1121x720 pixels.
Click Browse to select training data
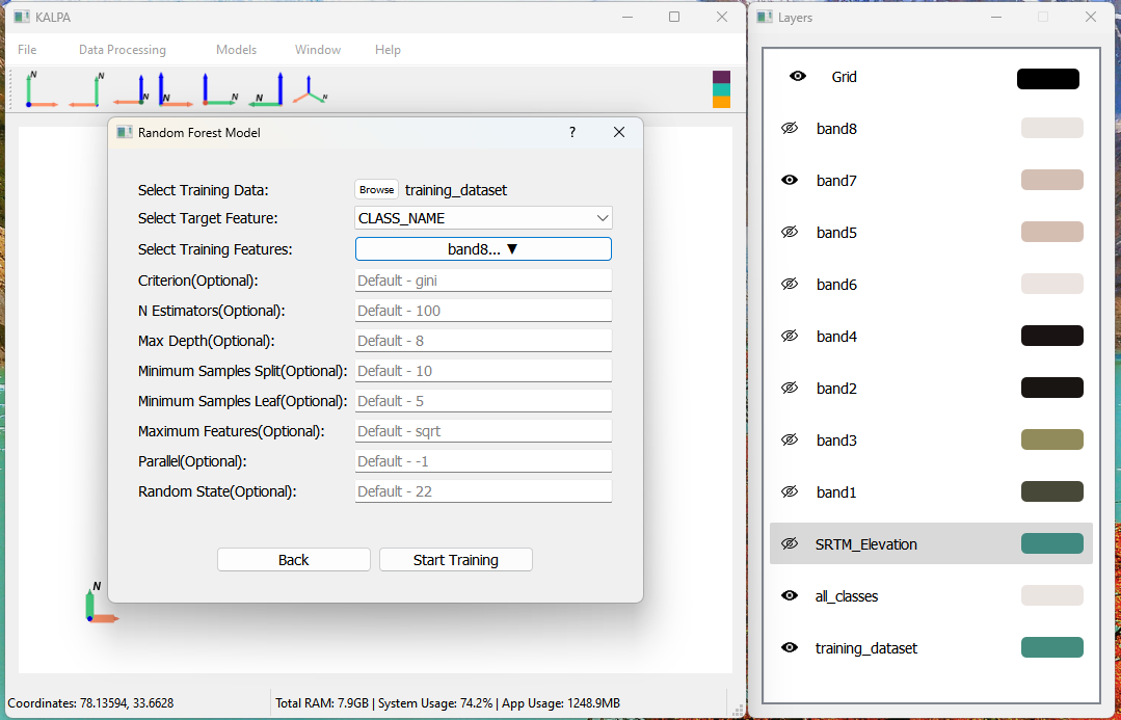point(377,189)
